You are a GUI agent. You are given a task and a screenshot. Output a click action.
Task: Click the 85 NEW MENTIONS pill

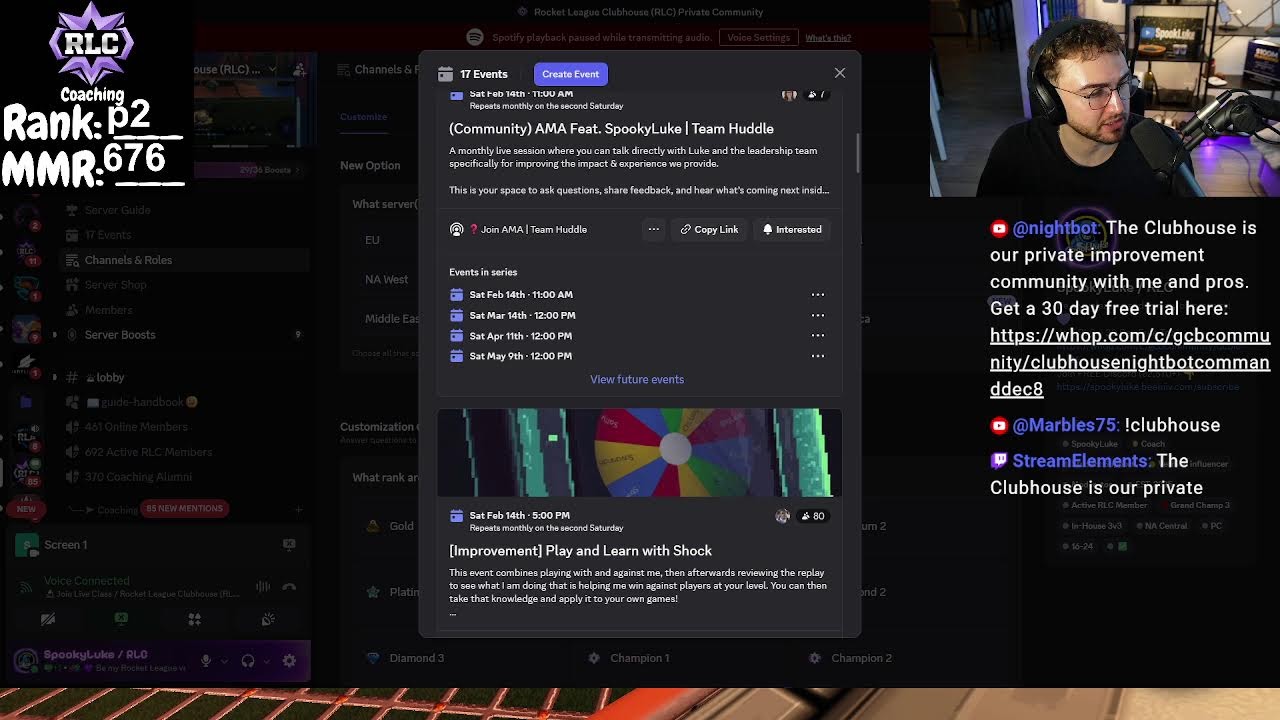(184, 508)
